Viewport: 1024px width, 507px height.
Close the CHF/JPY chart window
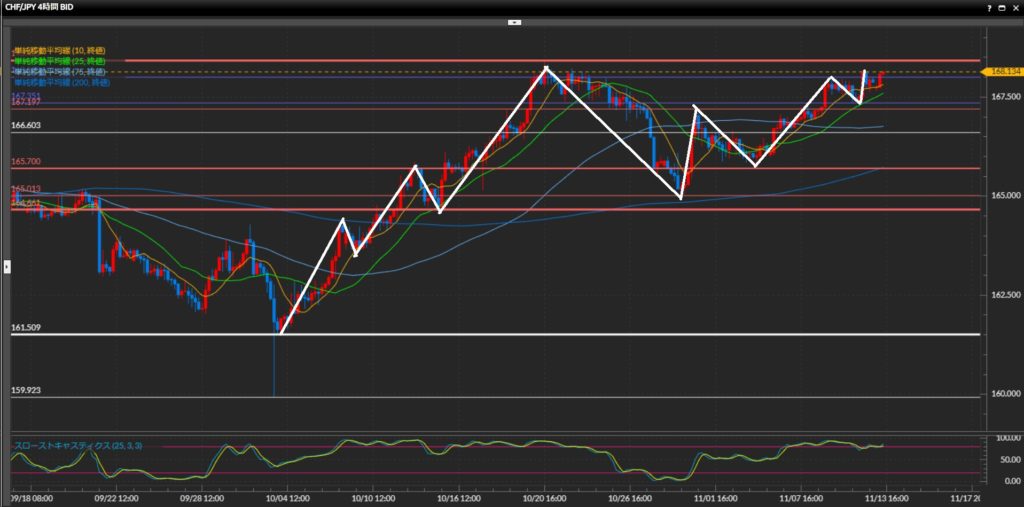pyautogui.click(x=1015, y=7)
